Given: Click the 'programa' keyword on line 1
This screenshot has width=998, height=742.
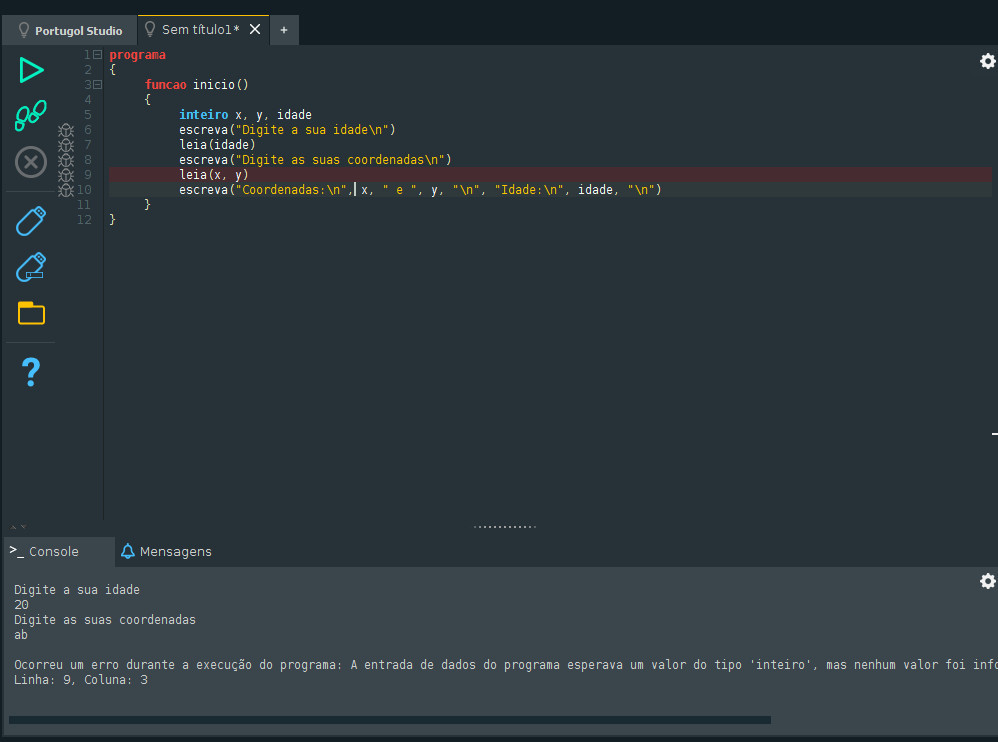Looking at the screenshot, I should [137, 55].
